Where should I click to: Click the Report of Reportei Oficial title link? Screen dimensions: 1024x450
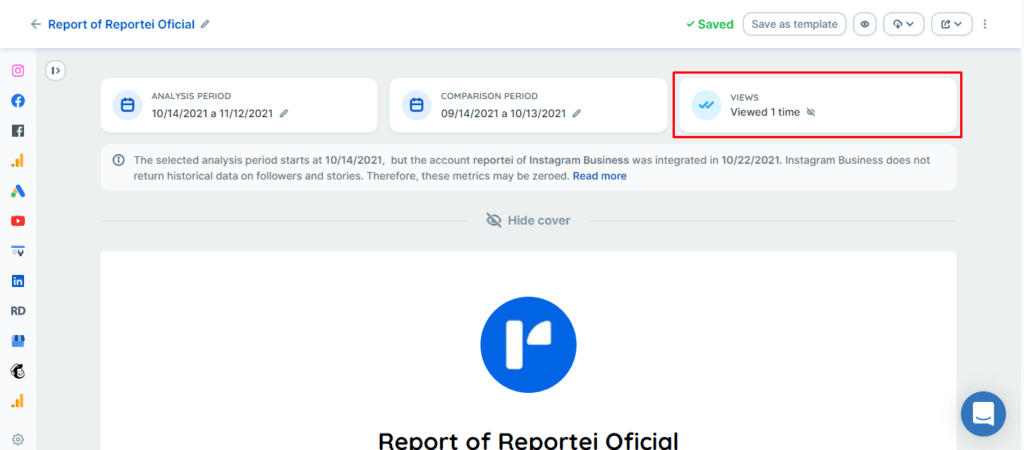pyautogui.click(x=121, y=24)
